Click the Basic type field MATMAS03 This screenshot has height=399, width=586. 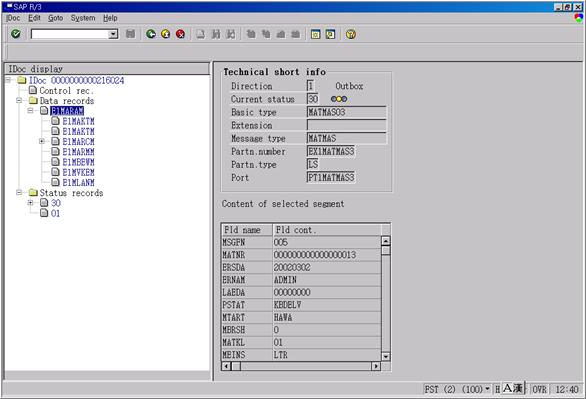coord(346,112)
